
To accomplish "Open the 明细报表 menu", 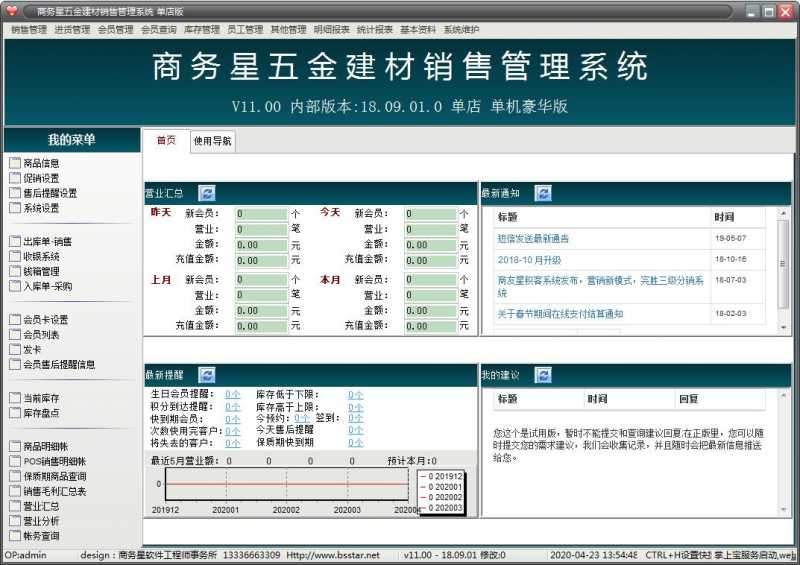I will (332, 30).
